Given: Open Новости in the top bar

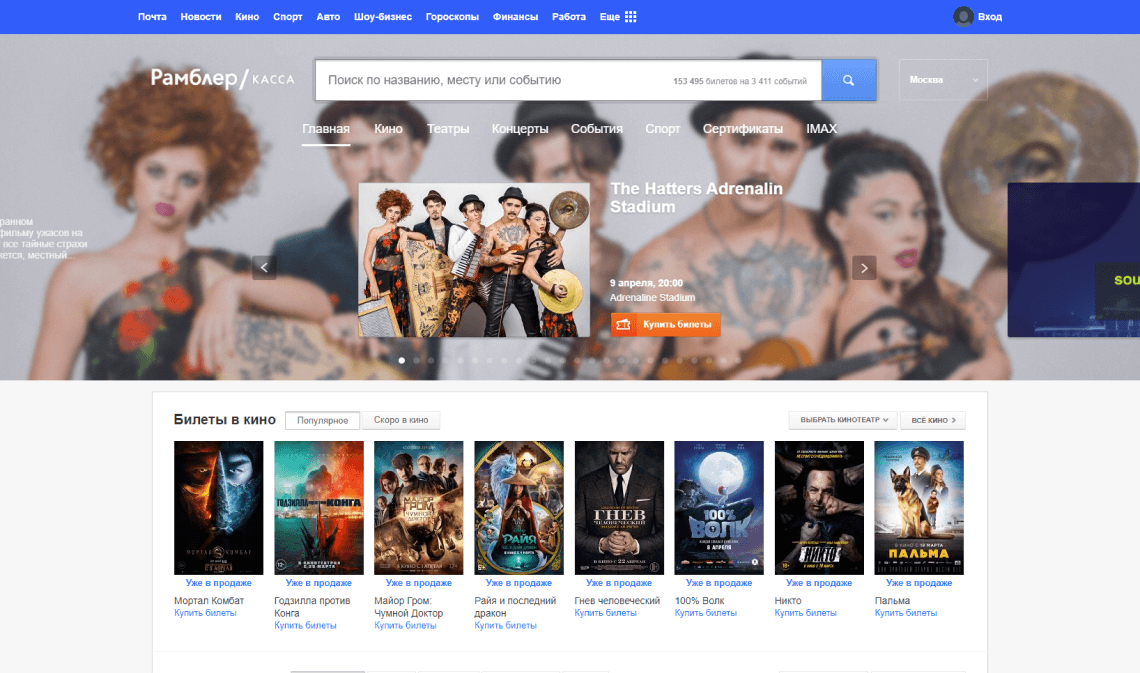Looking at the screenshot, I should 201,17.
